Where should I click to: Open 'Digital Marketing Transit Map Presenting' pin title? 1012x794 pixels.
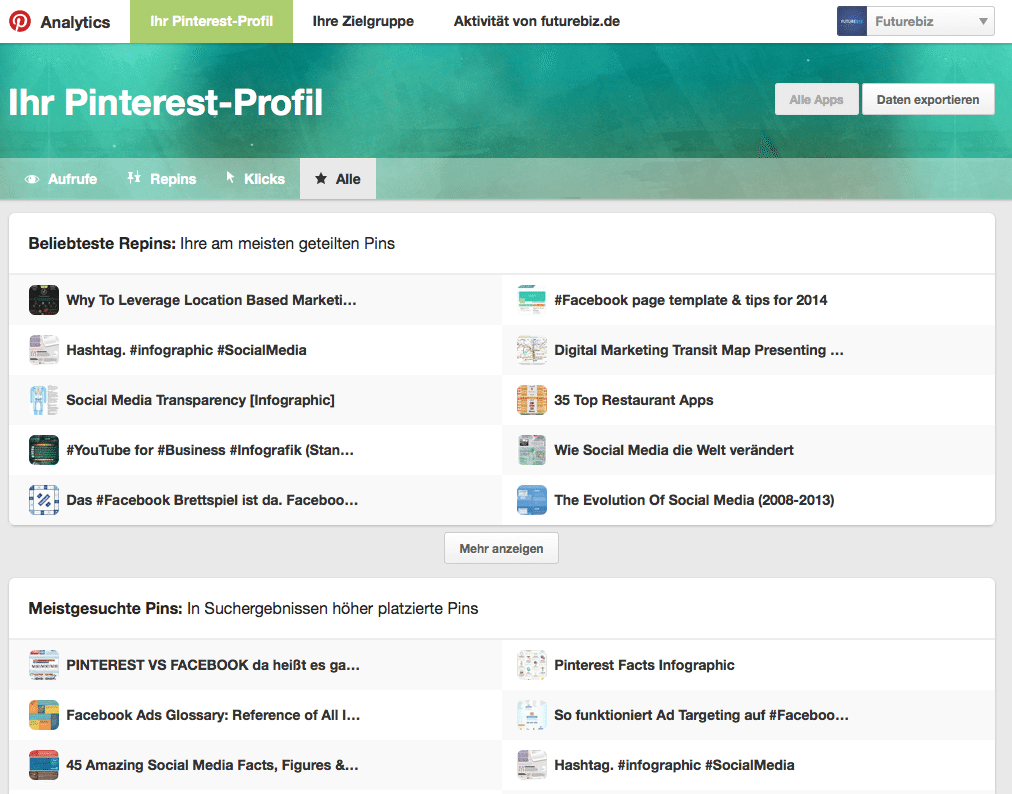pyautogui.click(x=699, y=350)
